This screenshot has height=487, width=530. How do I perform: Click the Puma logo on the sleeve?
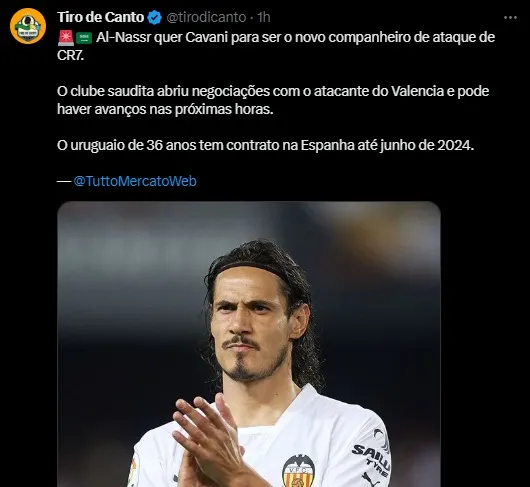(370, 480)
